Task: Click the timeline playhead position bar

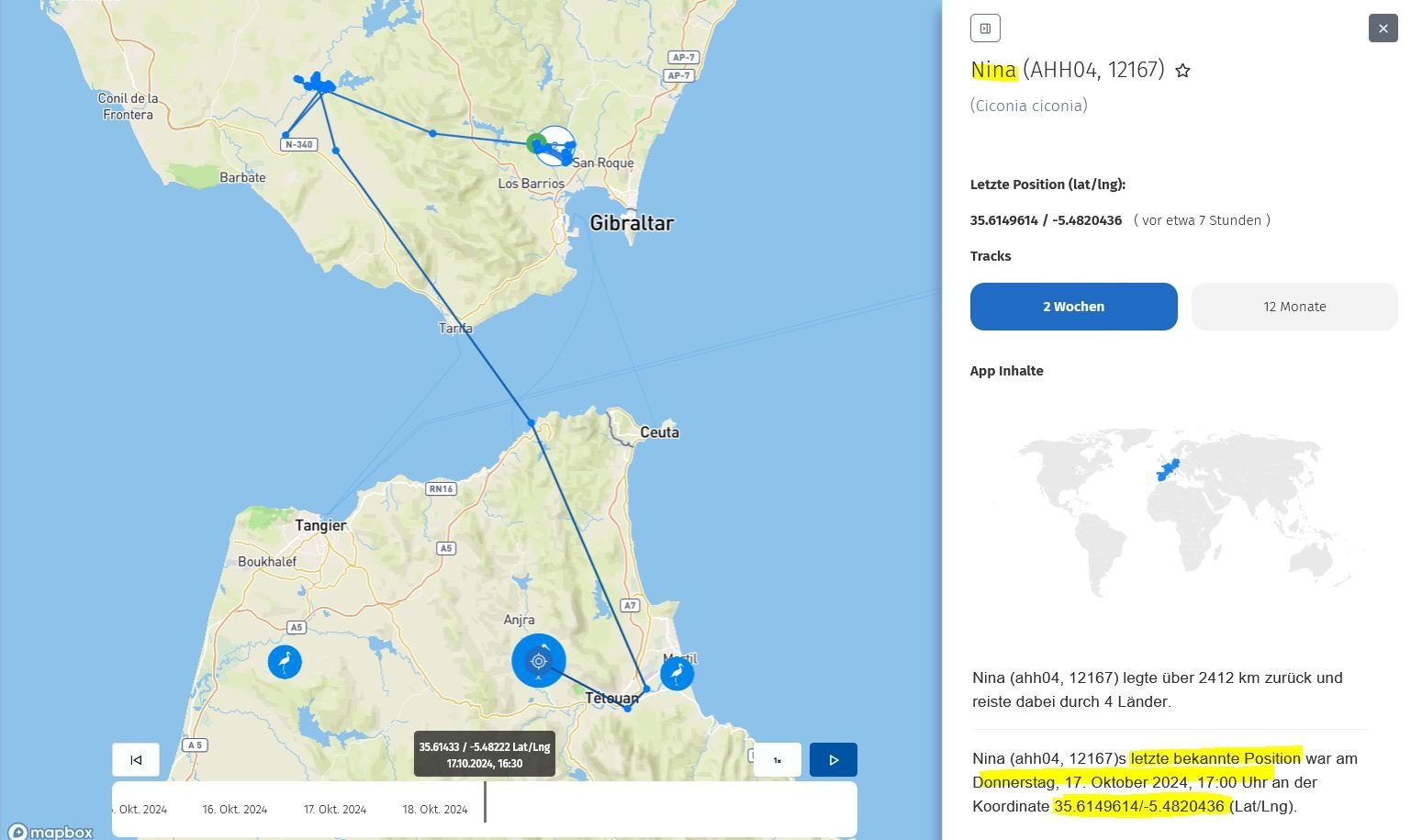Action: pyautogui.click(x=485, y=802)
